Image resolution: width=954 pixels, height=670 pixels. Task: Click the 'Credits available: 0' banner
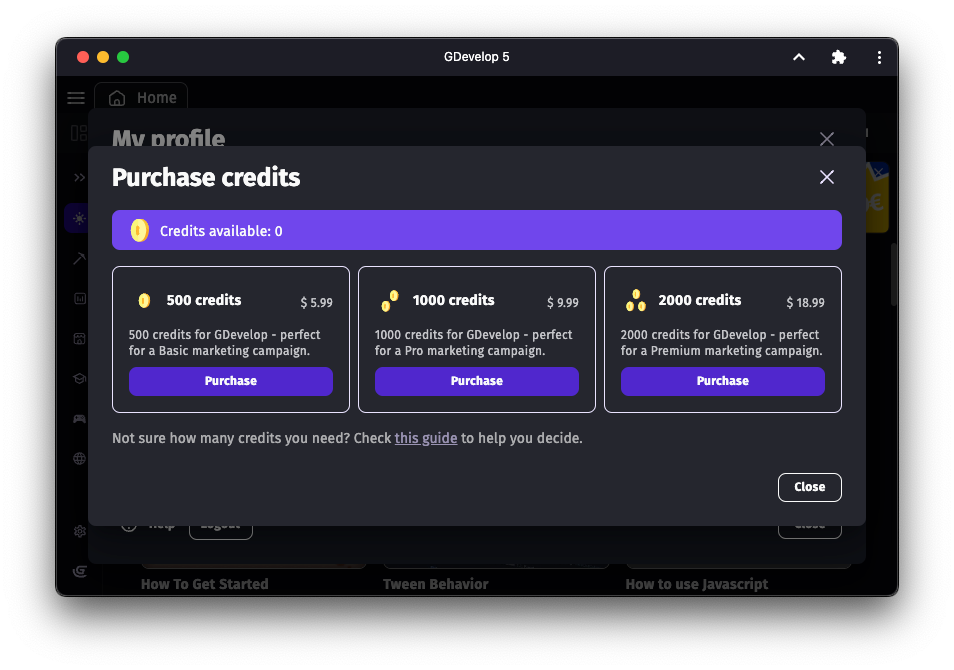click(477, 229)
